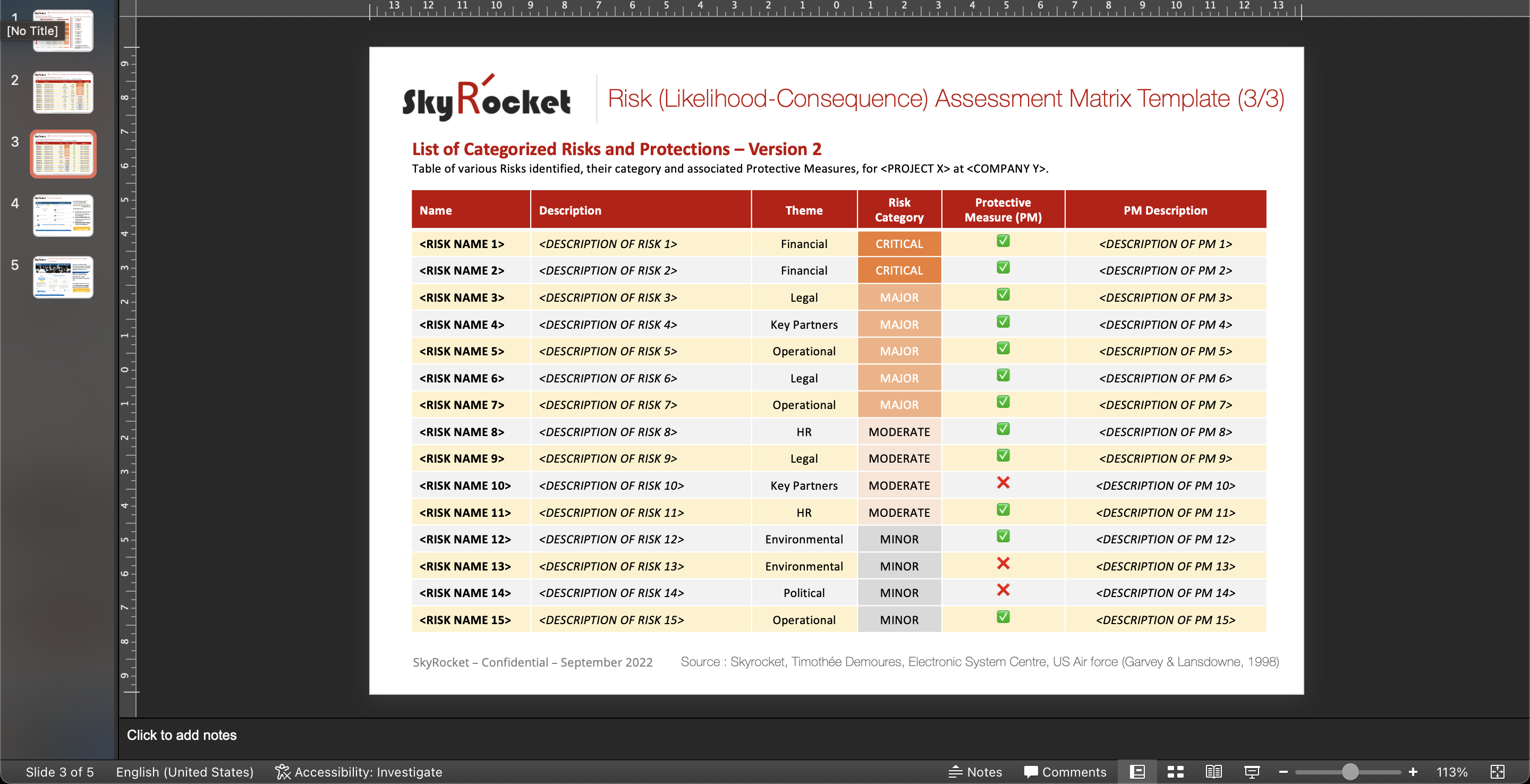Click MAJOR cell for RISK NAME 3
Image resolution: width=1530 pixels, height=784 pixels.
(899, 297)
